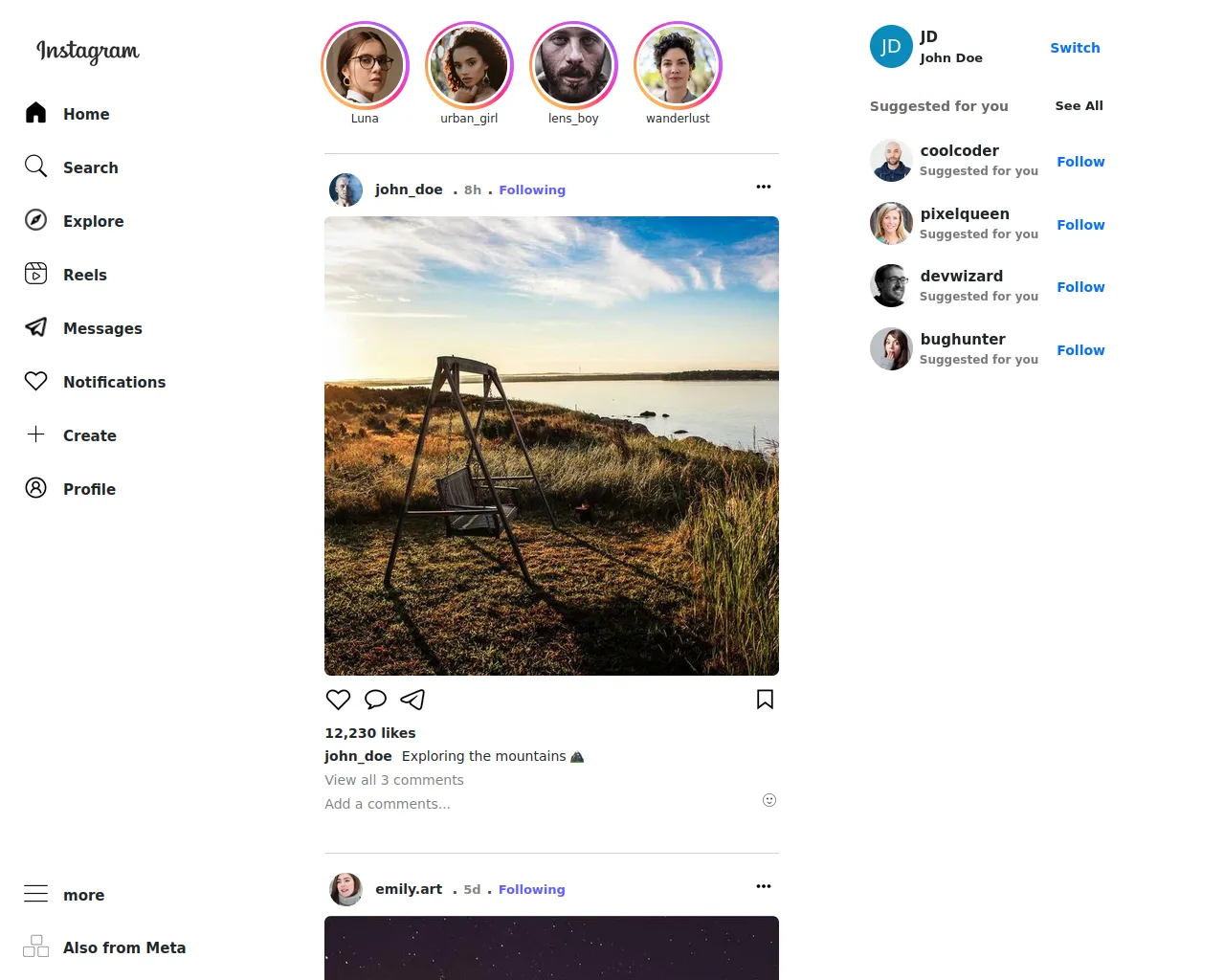Click devwizard's profile picture
This screenshot has height=980, width=1225.
[x=891, y=286]
